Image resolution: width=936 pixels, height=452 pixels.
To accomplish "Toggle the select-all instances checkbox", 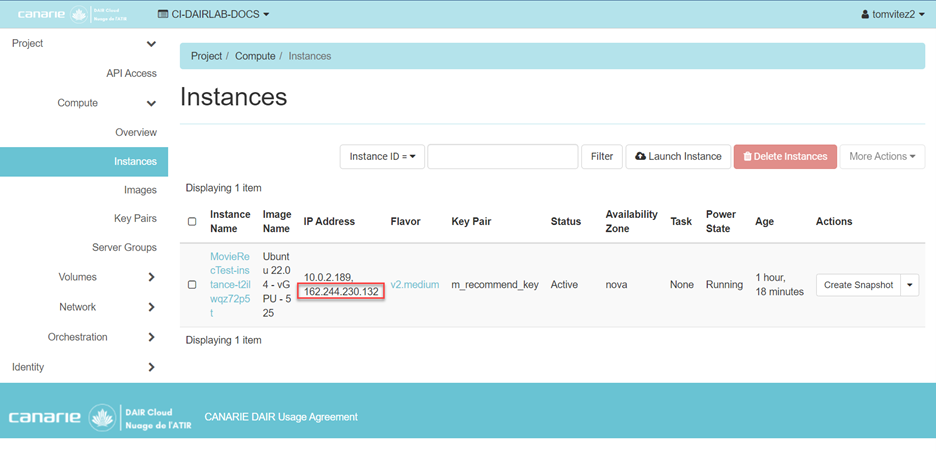I will pos(192,221).
